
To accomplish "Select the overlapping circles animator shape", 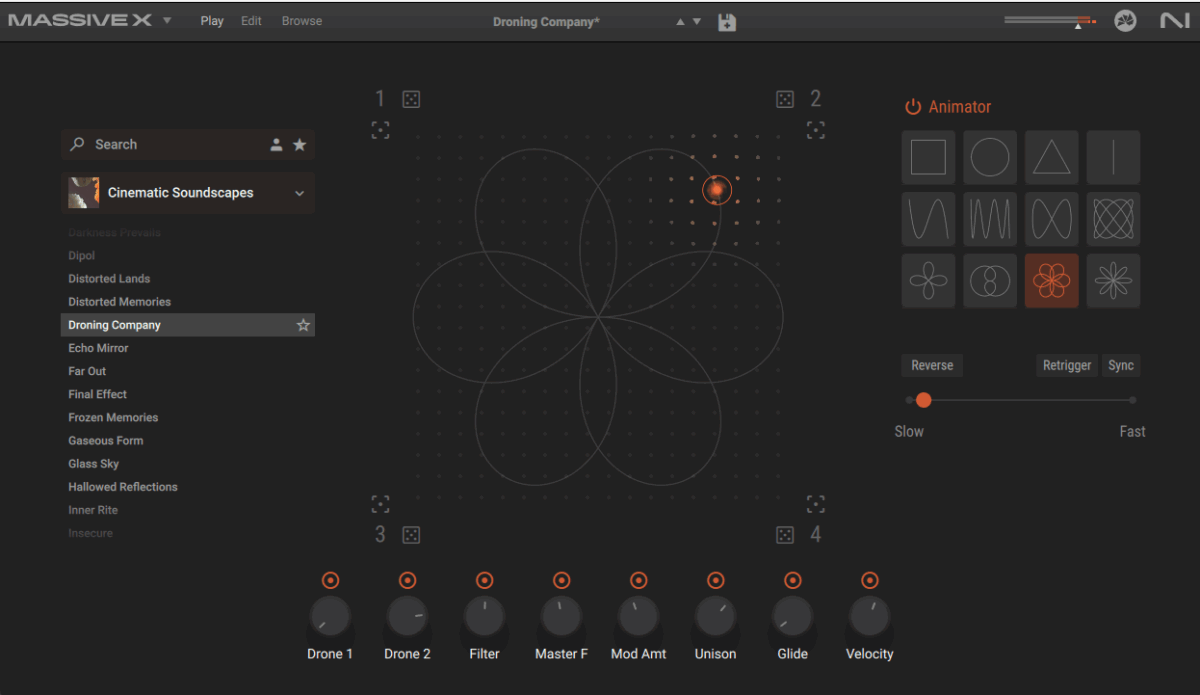I will click(x=990, y=281).
